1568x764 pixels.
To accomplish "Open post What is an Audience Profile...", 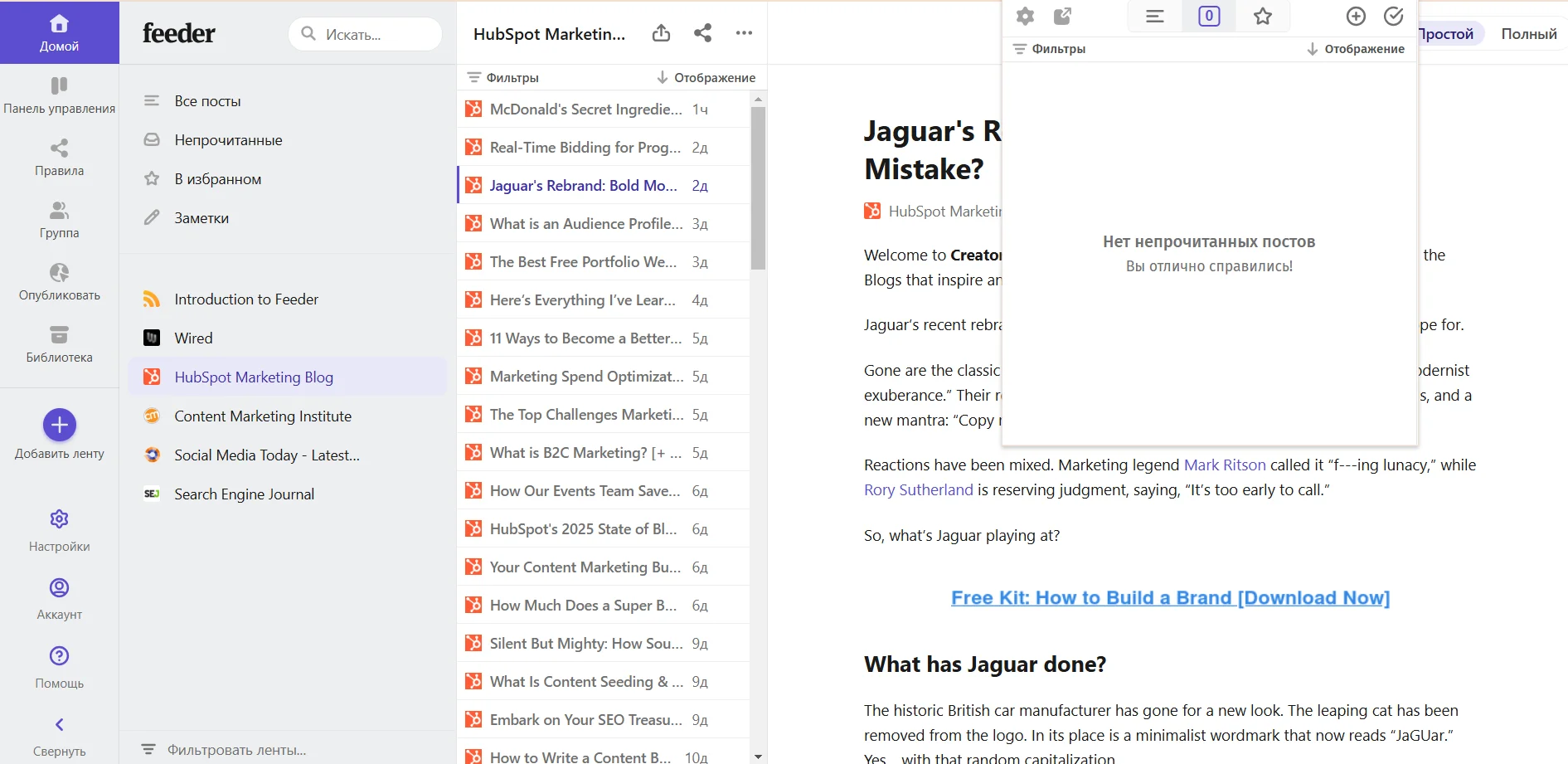I will [x=604, y=224].
